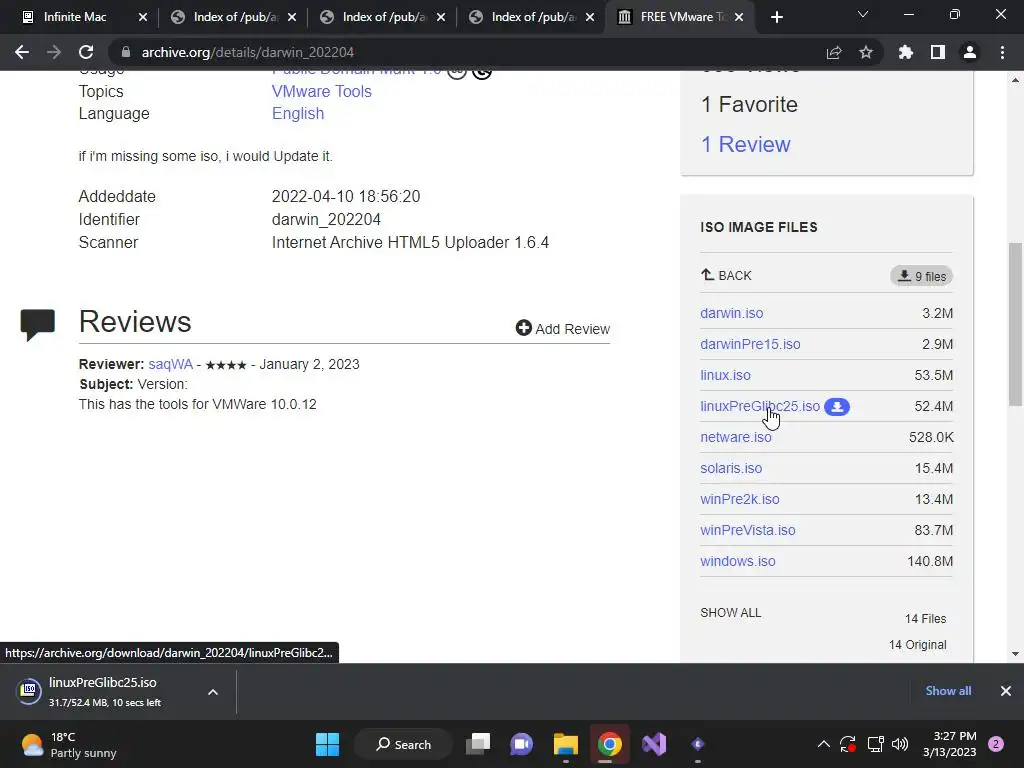Click the BACK arrow in ISO IMAGE FILES
Screen dimensions: 1024x768
tap(726, 276)
